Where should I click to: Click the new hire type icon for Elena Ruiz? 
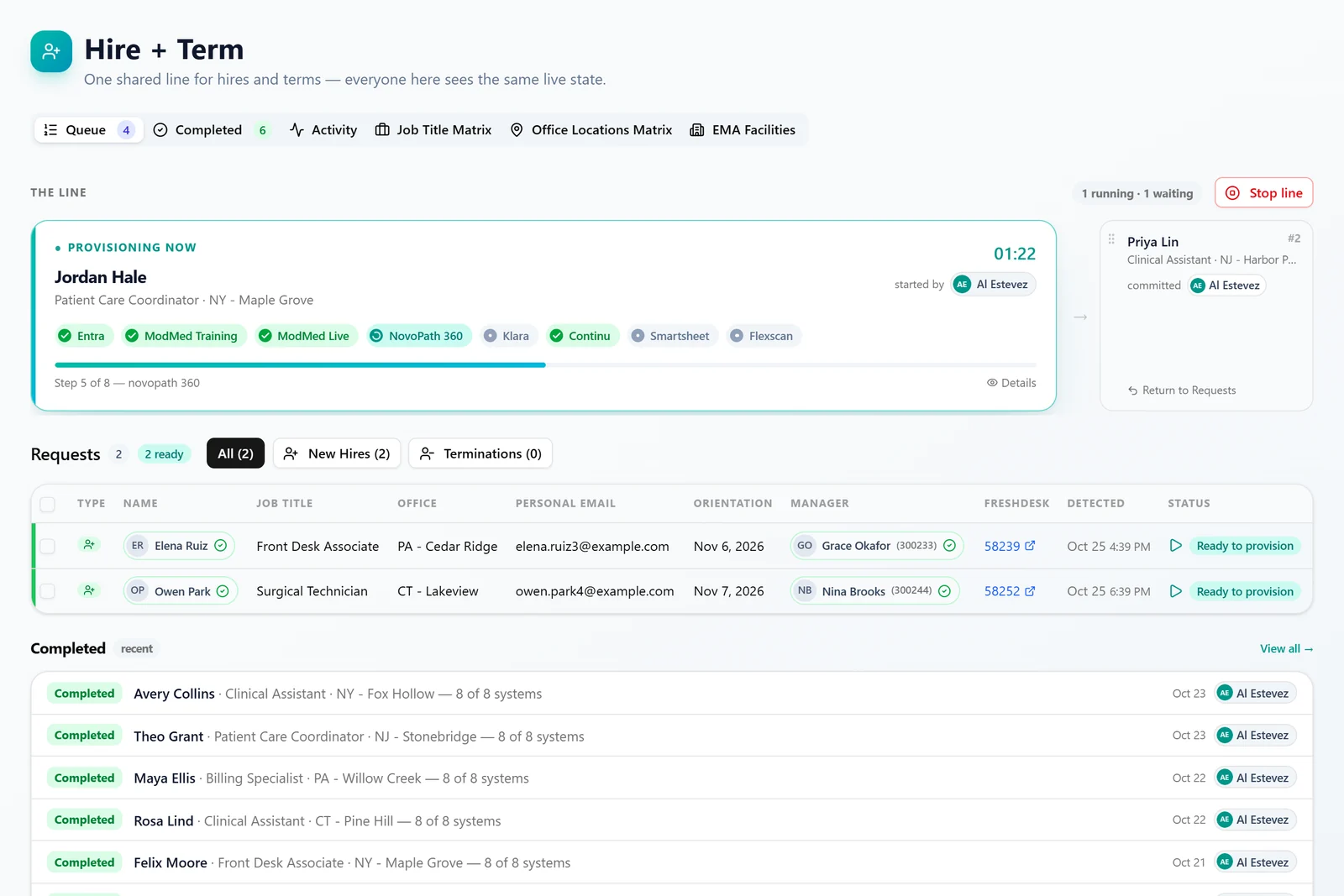pos(89,545)
